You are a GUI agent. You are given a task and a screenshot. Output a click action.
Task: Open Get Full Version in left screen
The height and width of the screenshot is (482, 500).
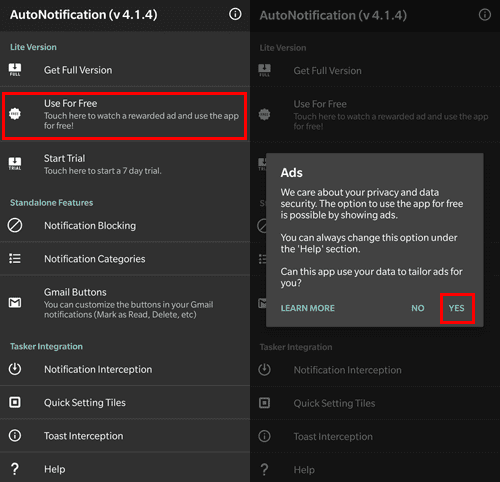click(x=125, y=70)
